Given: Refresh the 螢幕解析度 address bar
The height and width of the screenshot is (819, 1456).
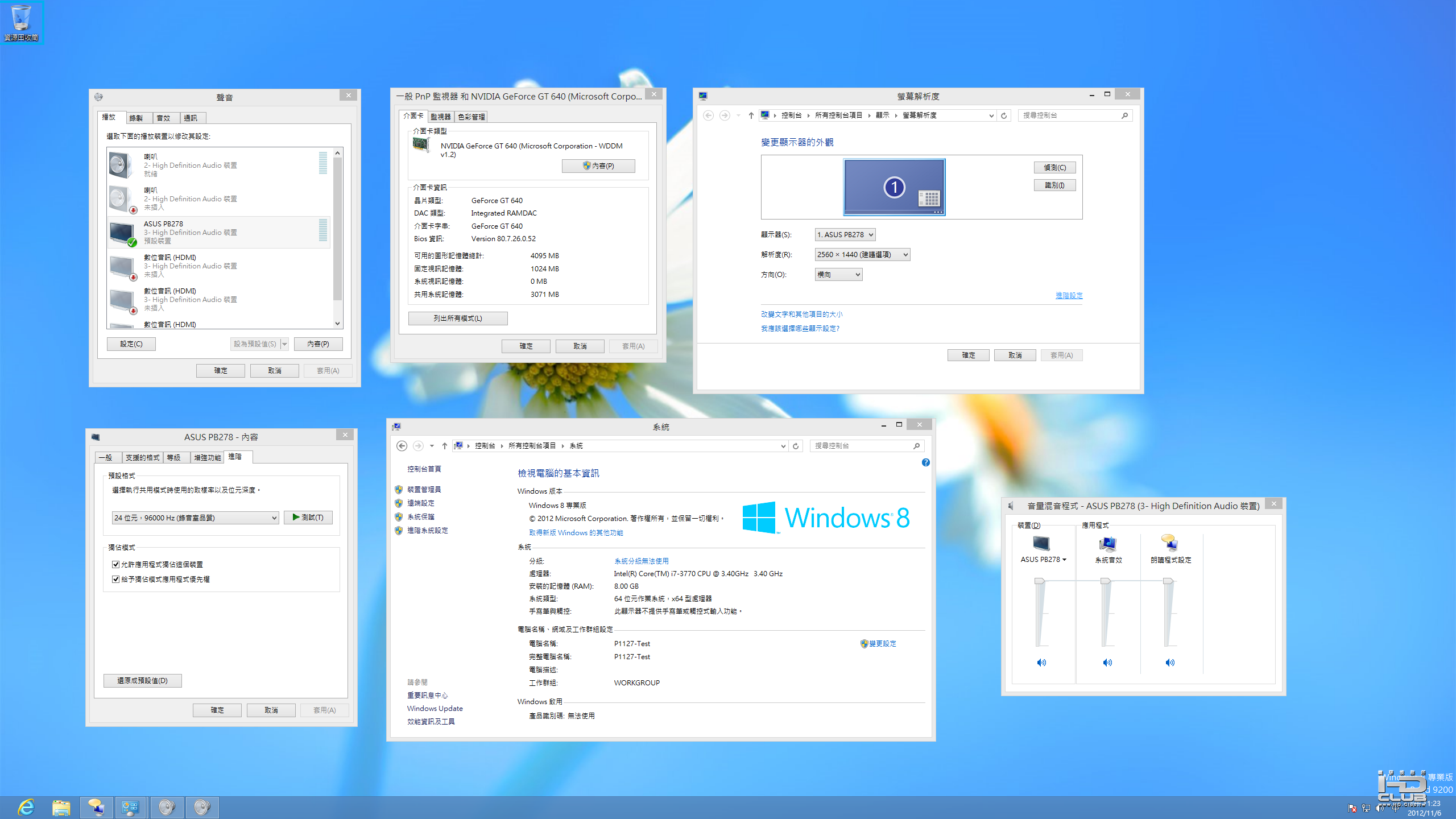Looking at the screenshot, I should [1004, 115].
